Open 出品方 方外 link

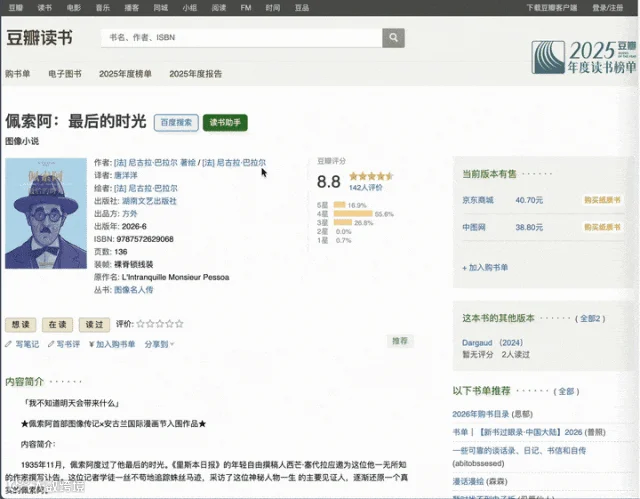(x=129, y=214)
